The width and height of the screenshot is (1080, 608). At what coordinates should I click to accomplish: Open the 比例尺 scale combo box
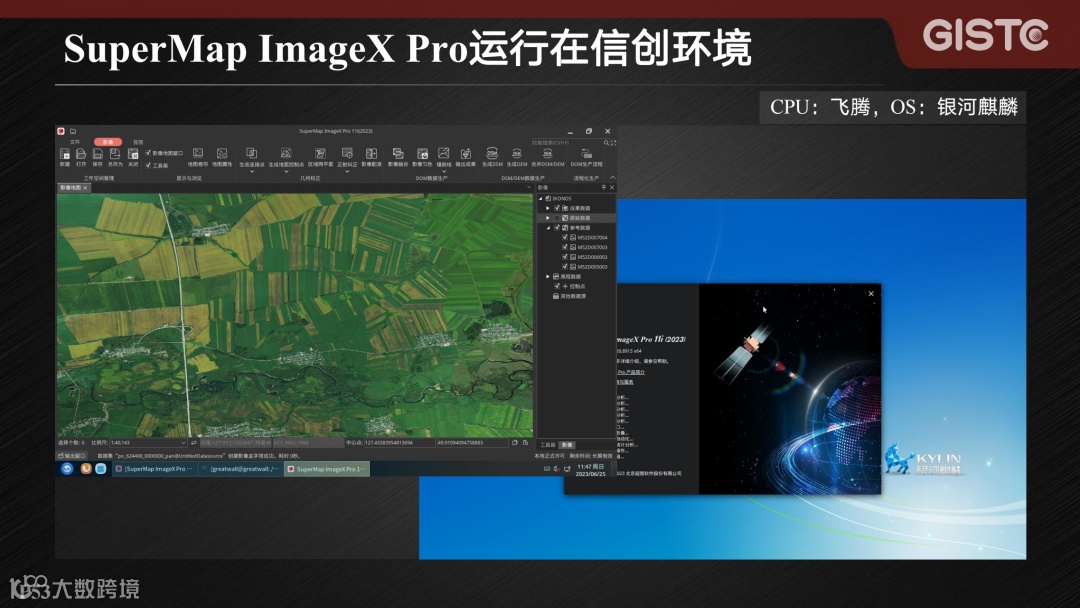tap(148, 443)
